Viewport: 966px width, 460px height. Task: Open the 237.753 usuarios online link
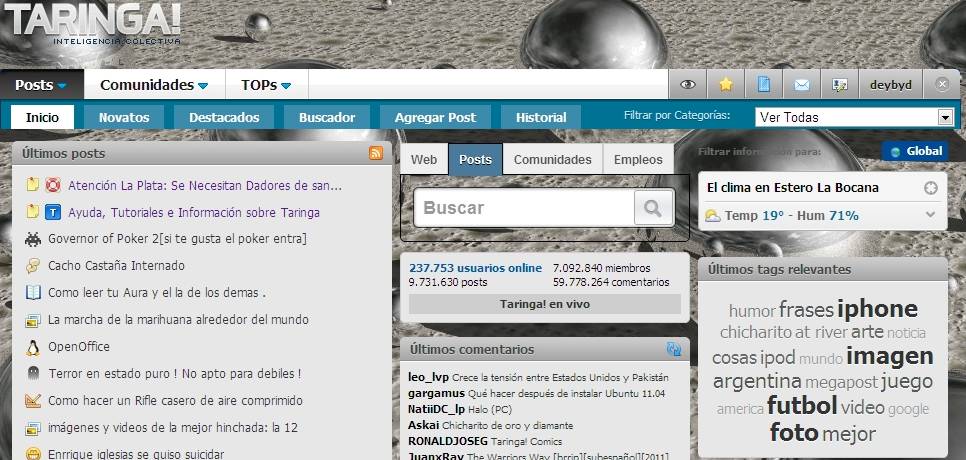point(476,268)
